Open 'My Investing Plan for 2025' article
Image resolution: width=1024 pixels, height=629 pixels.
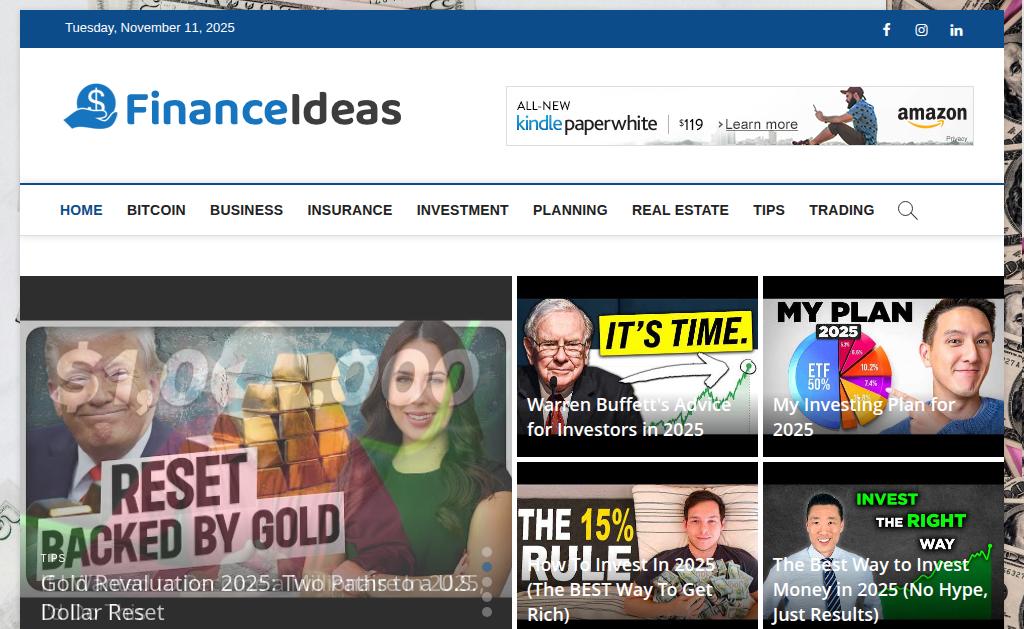click(863, 417)
